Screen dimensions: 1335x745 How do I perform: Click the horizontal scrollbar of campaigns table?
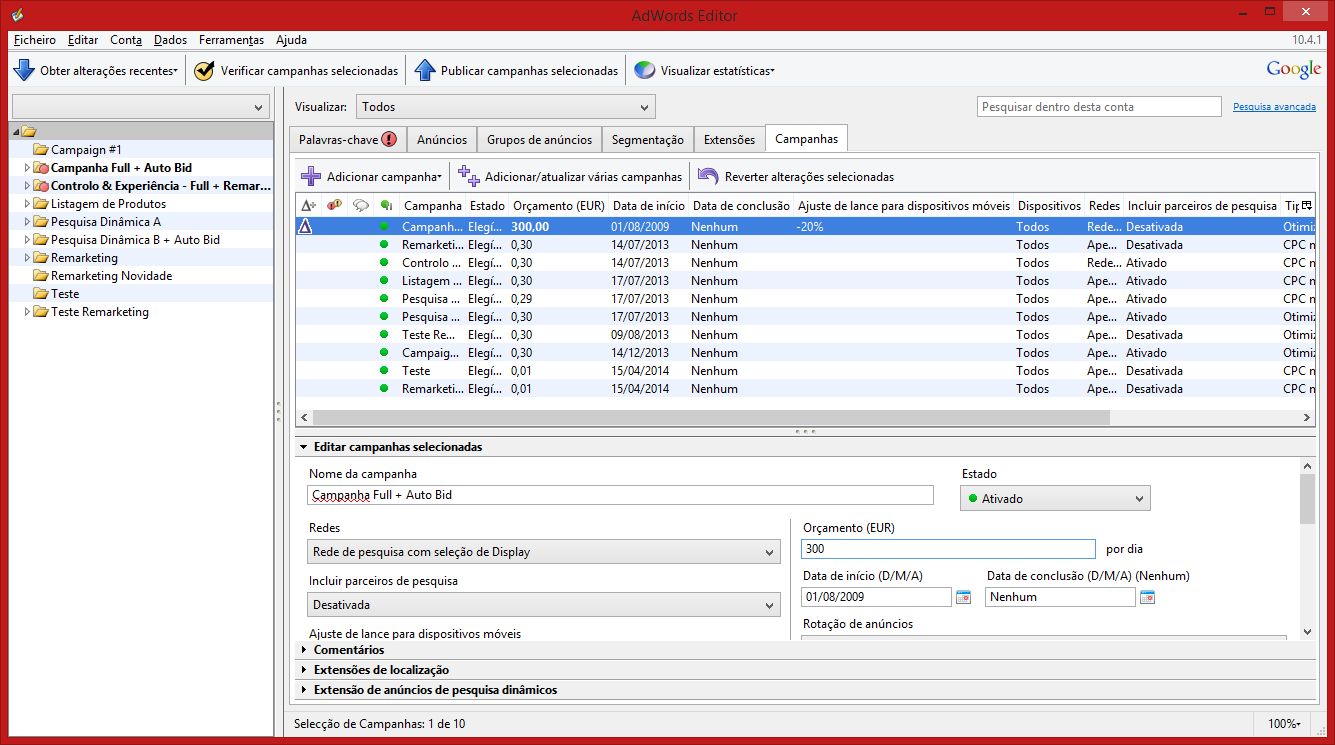tap(710, 417)
